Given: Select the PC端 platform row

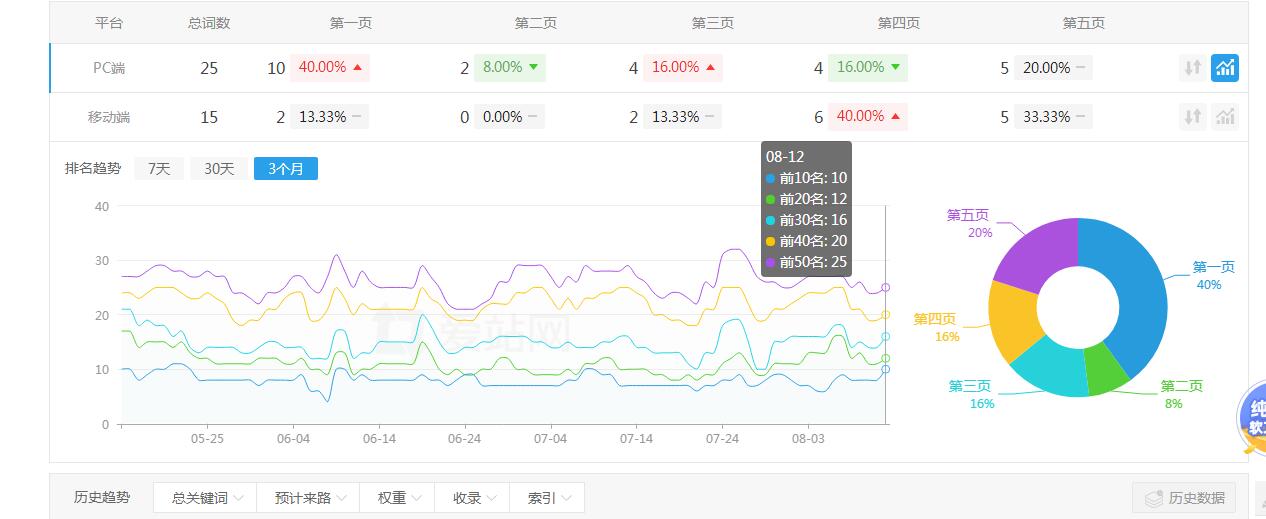Looking at the screenshot, I should point(109,68).
